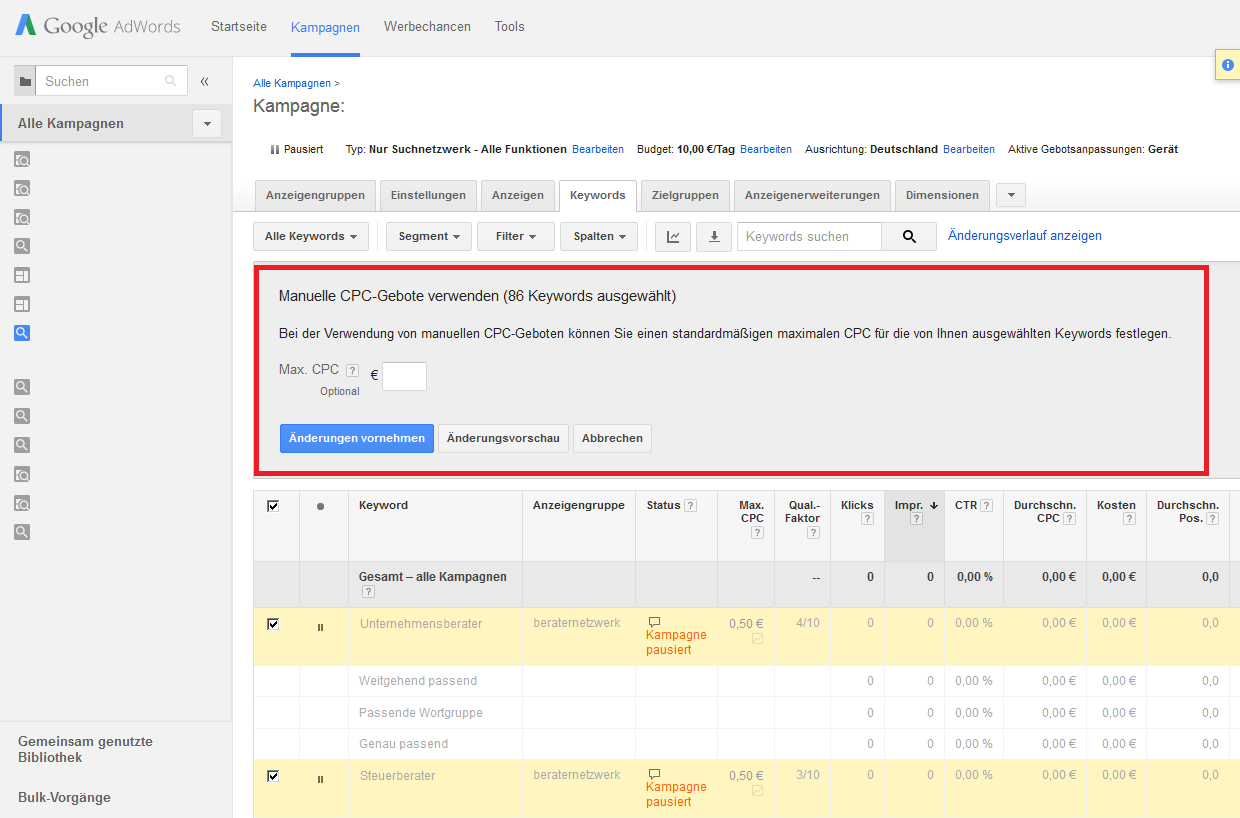Open the Alle Keywords dropdown
This screenshot has height=818, width=1240.
[x=311, y=237]
